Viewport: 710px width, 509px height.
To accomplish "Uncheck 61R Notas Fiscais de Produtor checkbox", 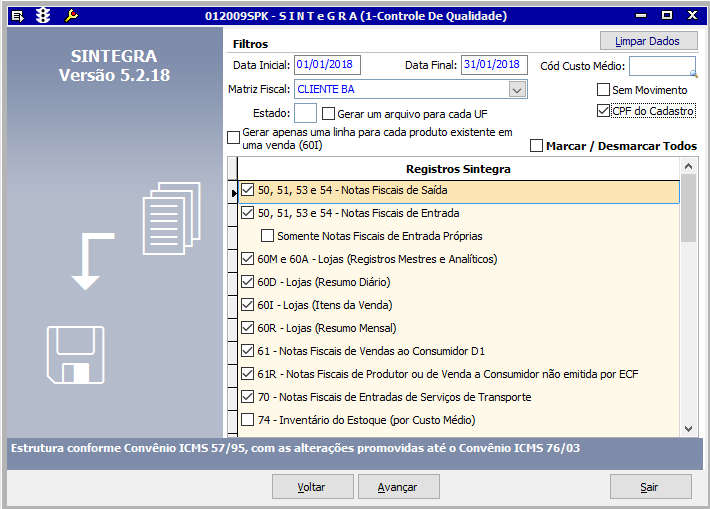I will [x=247, y=374].
